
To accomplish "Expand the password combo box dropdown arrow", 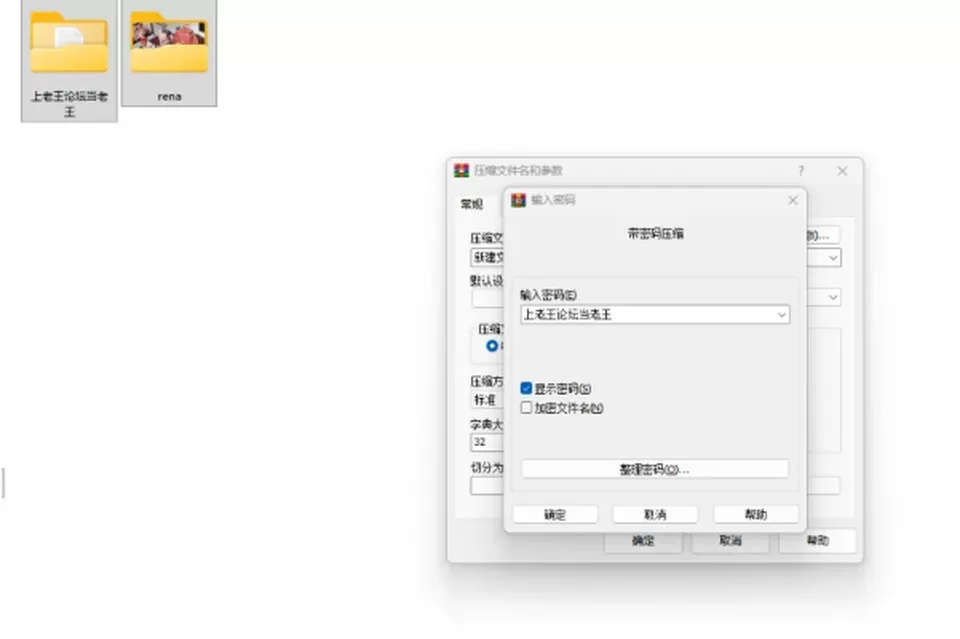I will [781, 315].
